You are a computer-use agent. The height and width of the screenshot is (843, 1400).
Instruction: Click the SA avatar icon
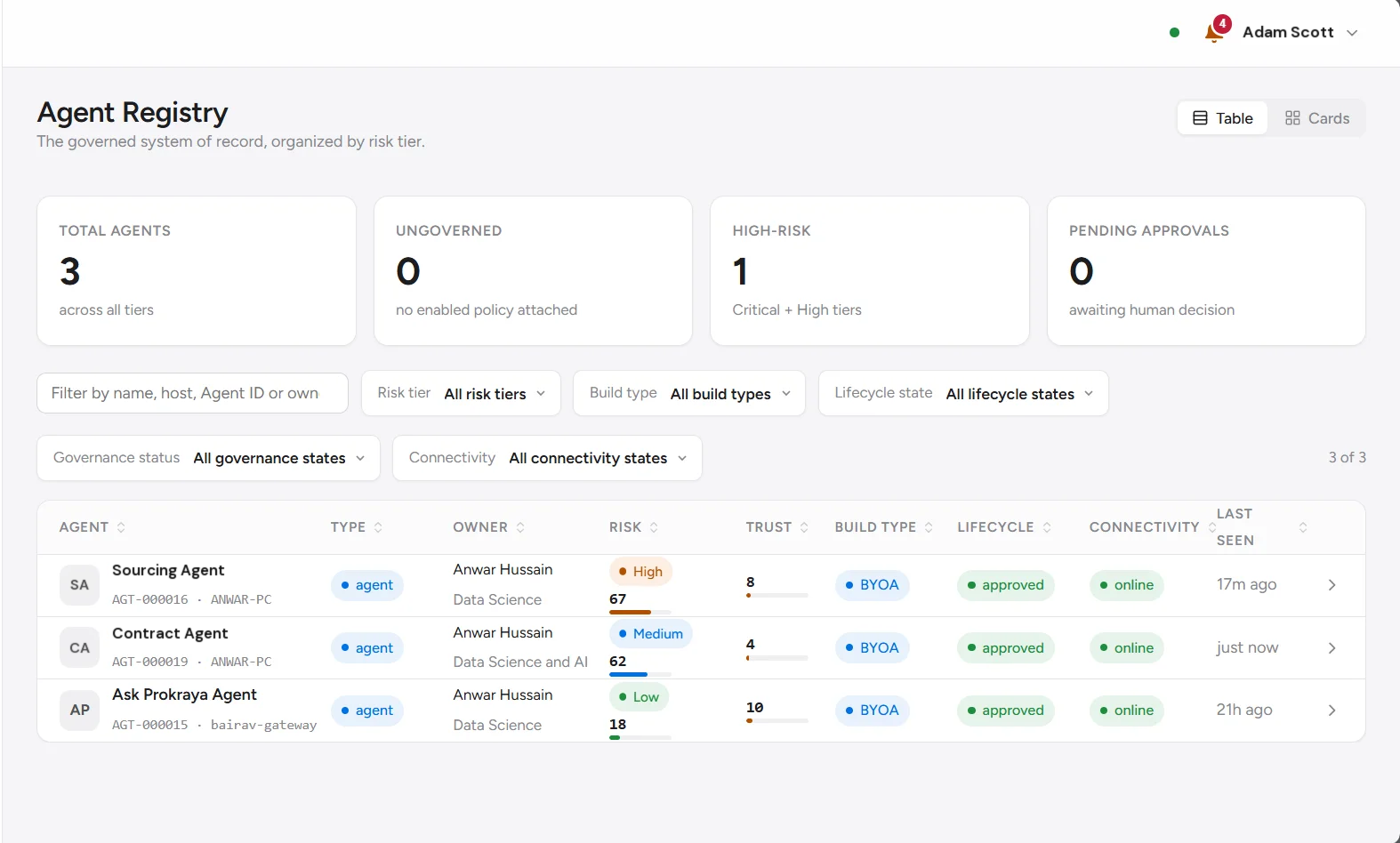click(x=79, y=585)
